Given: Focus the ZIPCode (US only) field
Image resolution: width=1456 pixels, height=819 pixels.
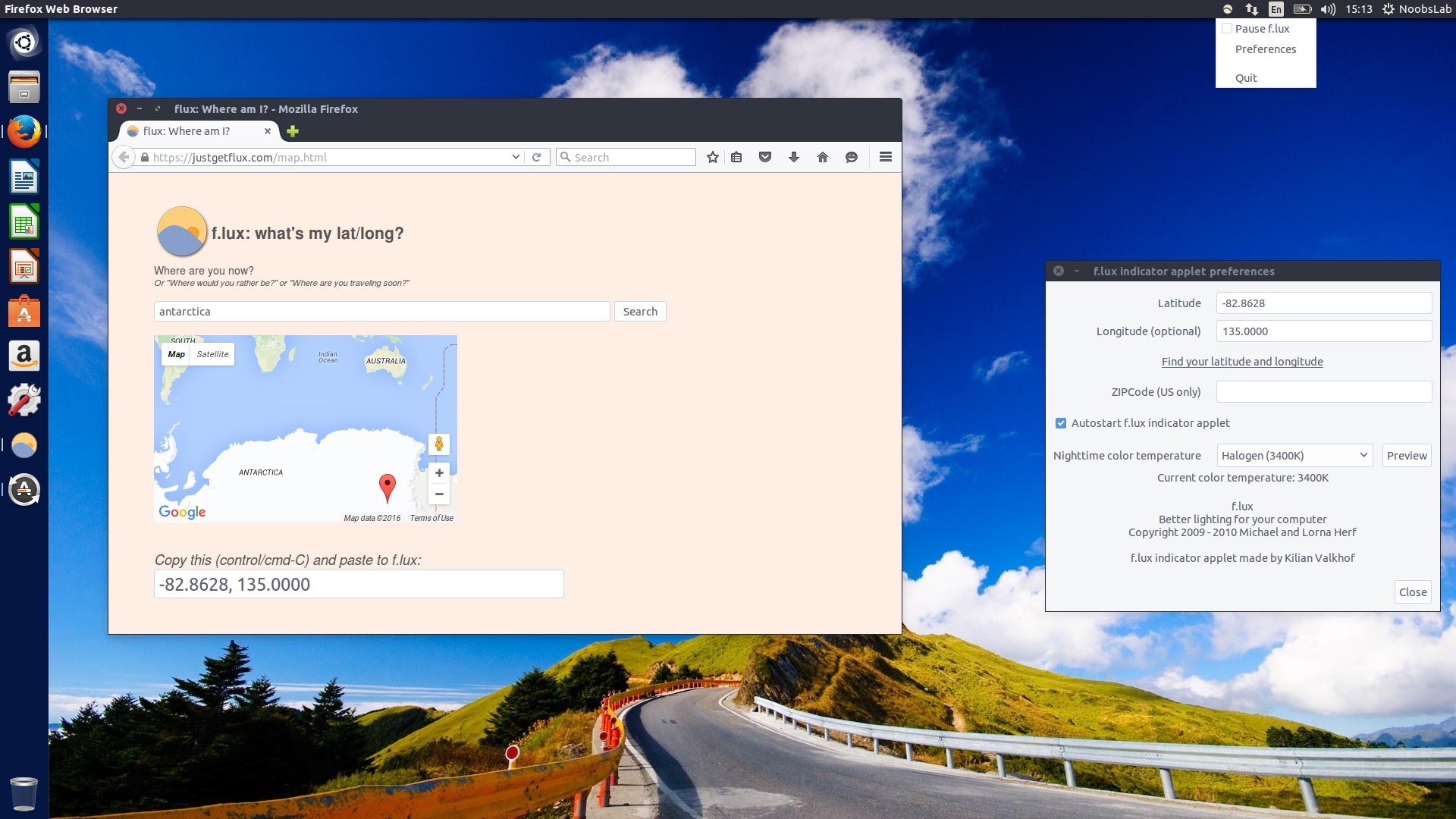Looking at the screenshot, I should [x=1324, y=392].
